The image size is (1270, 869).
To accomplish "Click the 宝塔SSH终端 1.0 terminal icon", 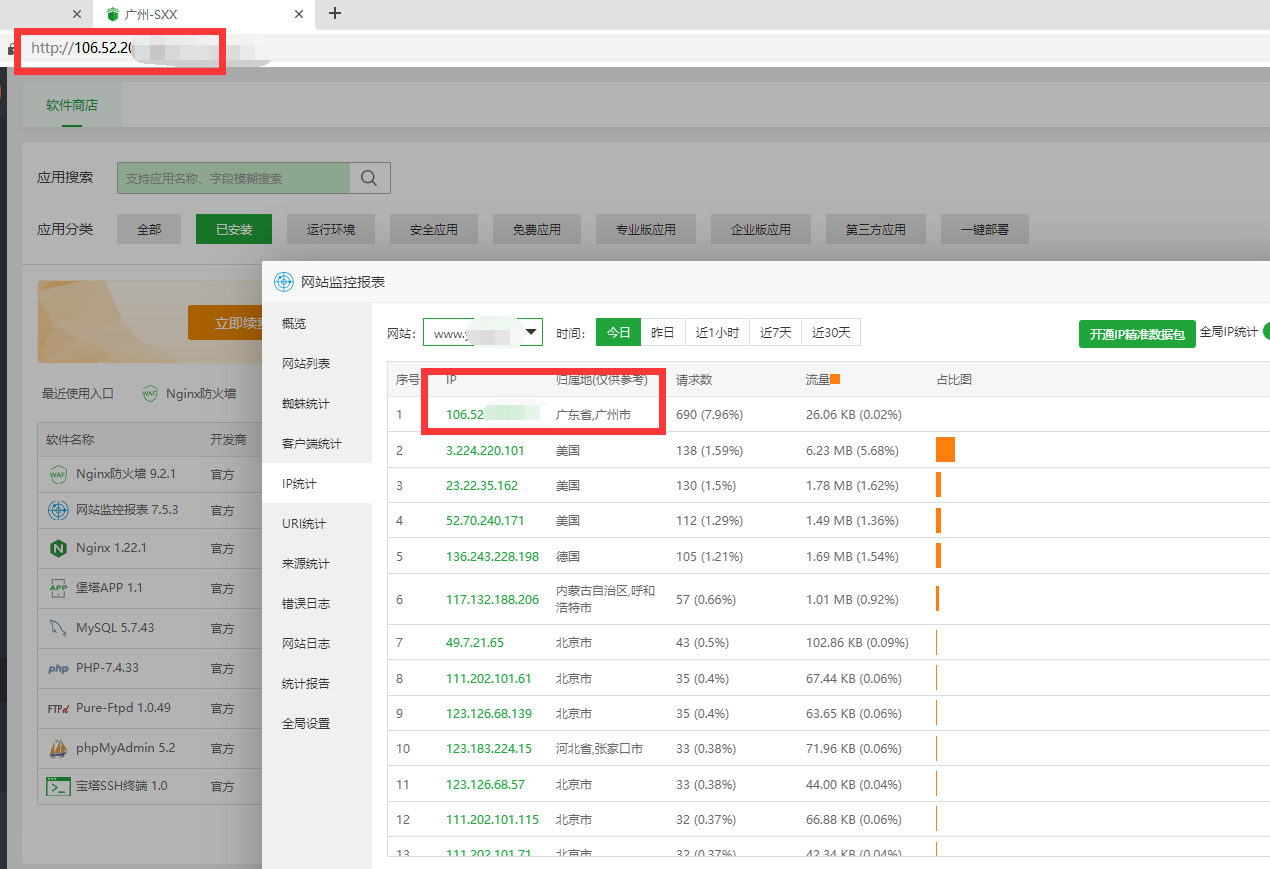I will click(58, 786).
